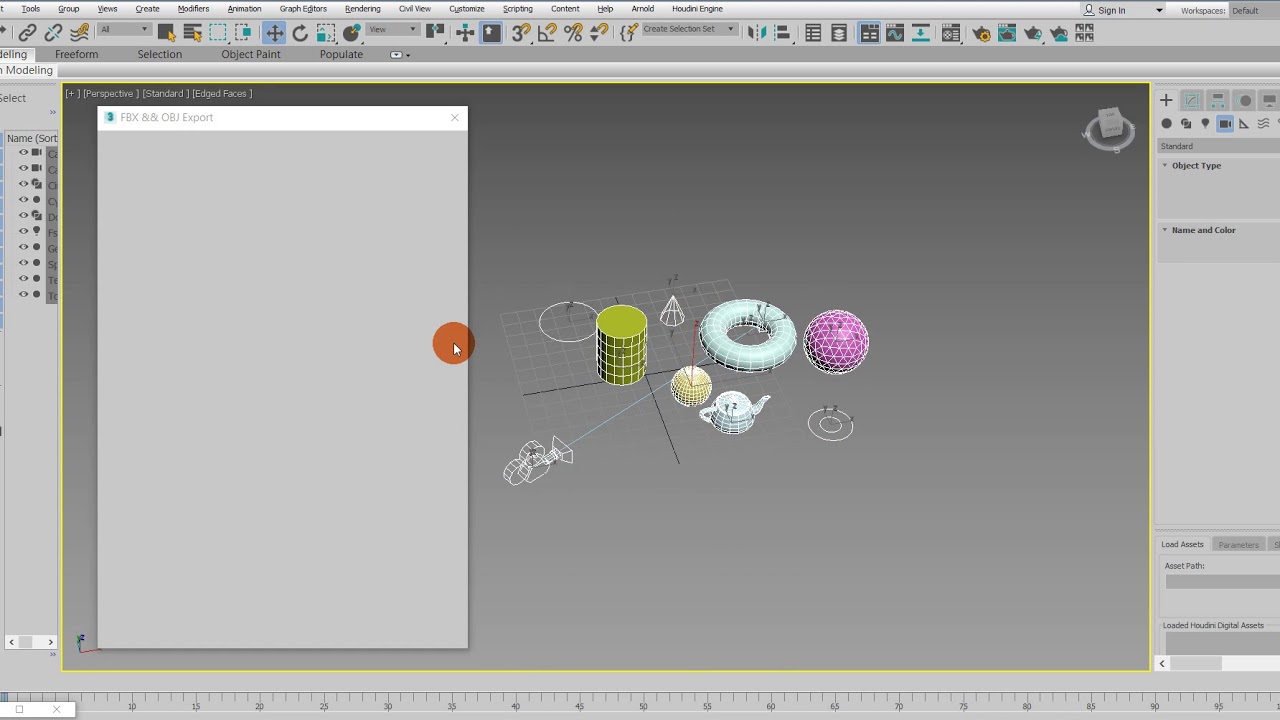Open the Modifiers menu
The width and height of the screenshot is (1280, 720).
[x=193, y=9]
